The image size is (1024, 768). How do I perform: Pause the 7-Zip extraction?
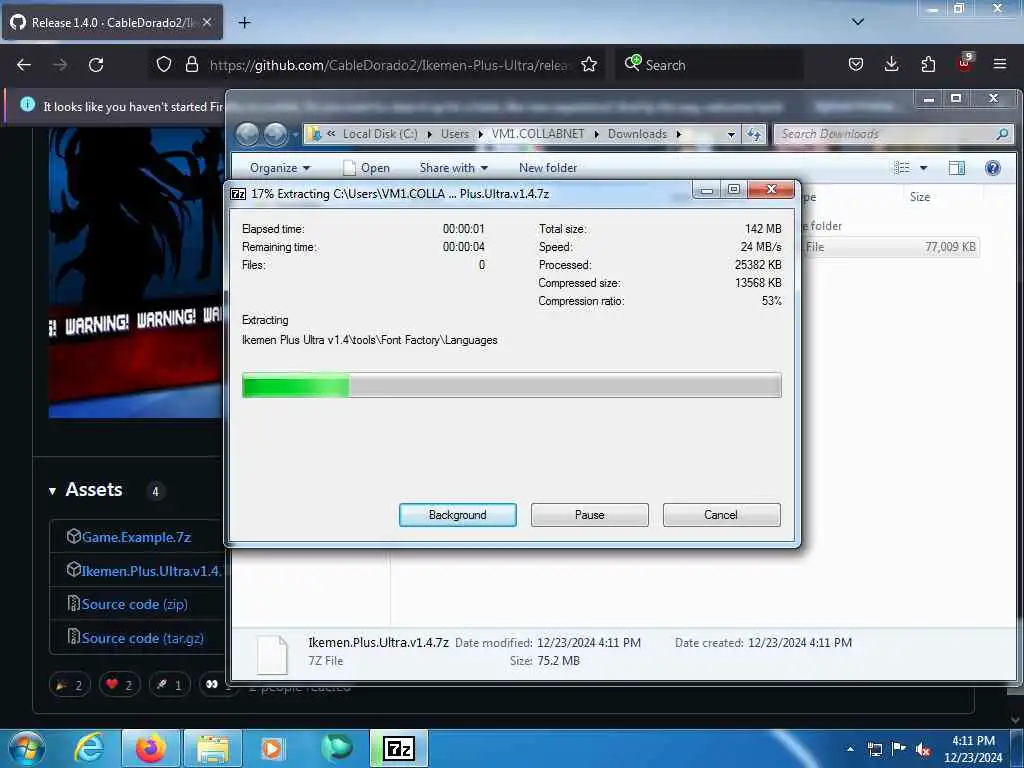coord(589,515)
